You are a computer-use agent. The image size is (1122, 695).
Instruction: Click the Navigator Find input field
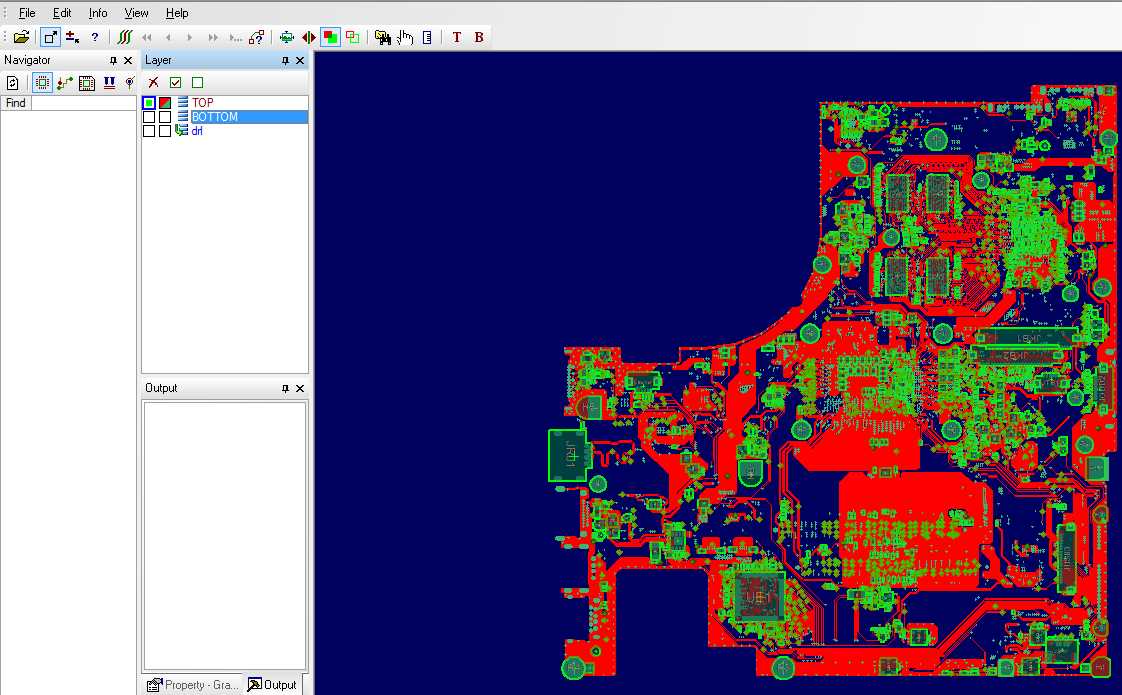click(83, 103)
